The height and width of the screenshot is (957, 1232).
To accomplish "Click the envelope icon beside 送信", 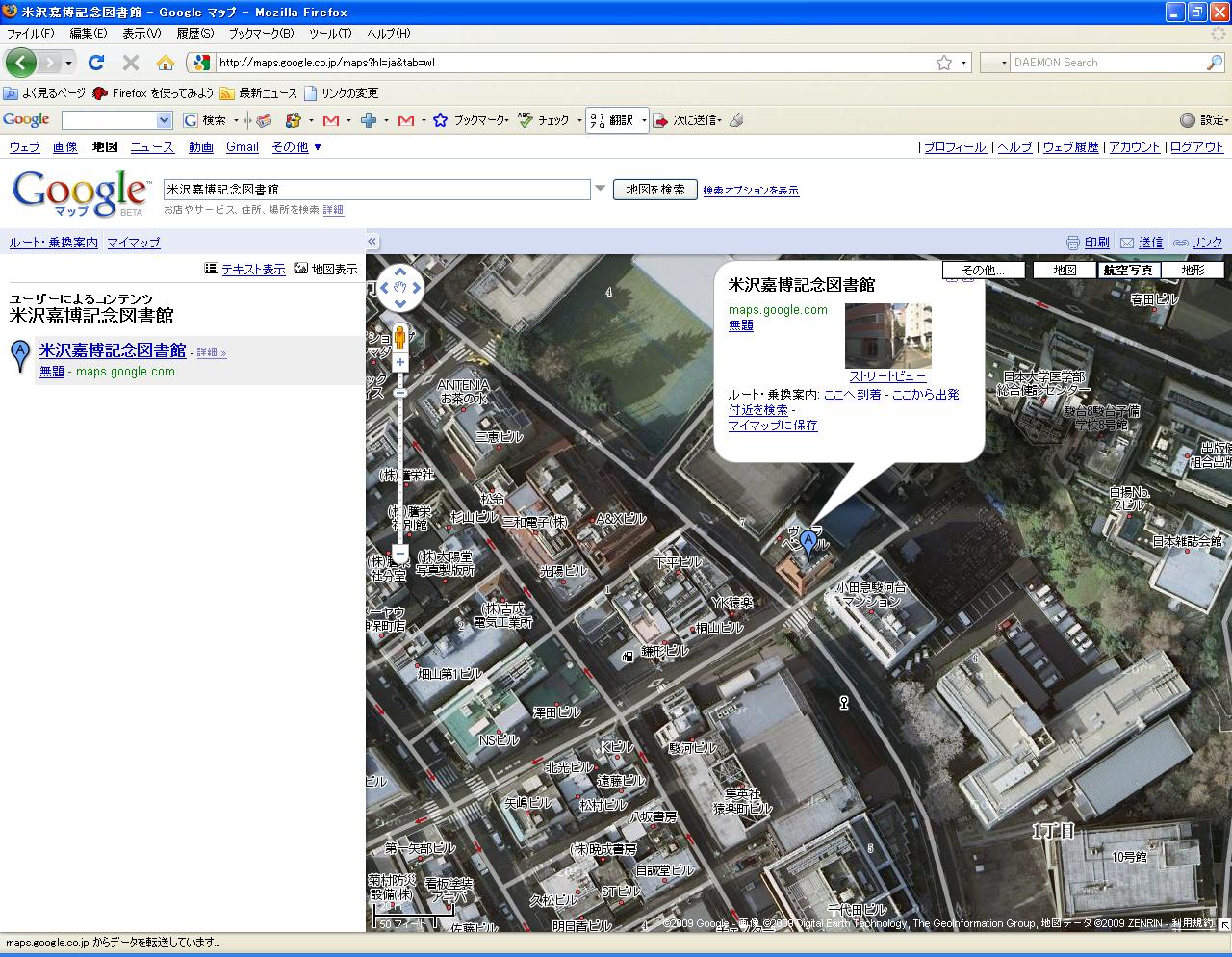I will pos(1127,243).
